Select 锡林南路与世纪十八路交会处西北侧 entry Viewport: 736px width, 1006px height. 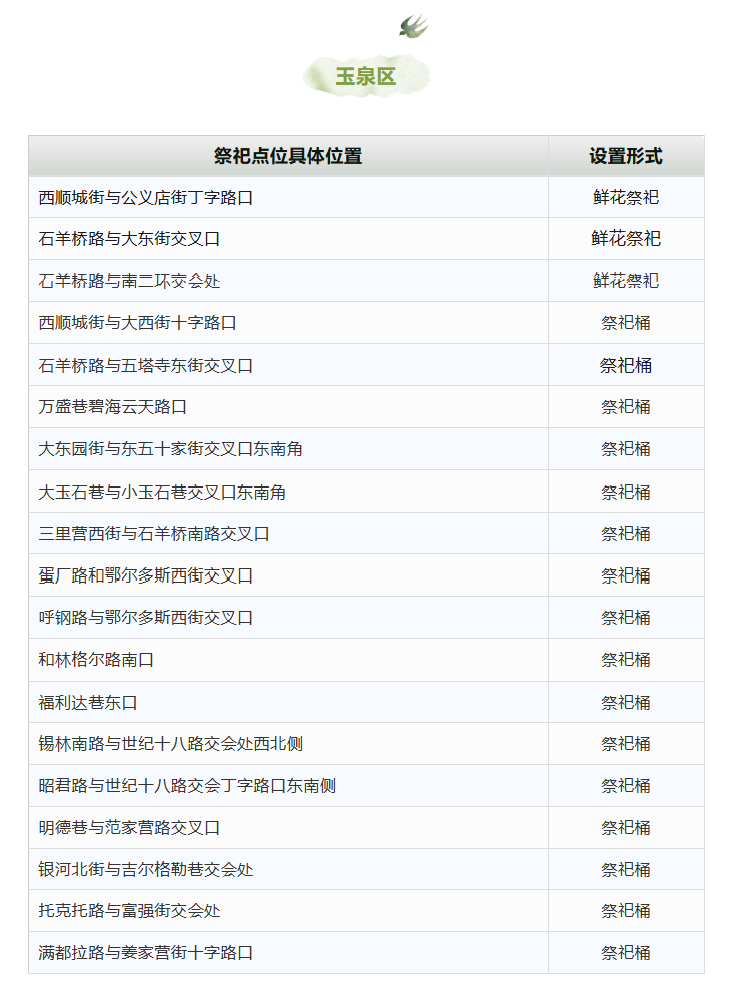pyautogui.click(x=171, y=744)
